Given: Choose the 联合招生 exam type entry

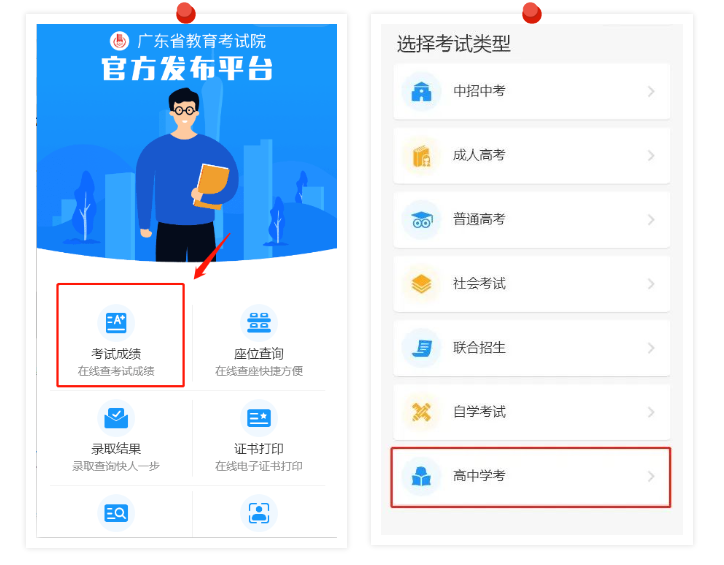Looking at the screenshot, I should [531, 348].
